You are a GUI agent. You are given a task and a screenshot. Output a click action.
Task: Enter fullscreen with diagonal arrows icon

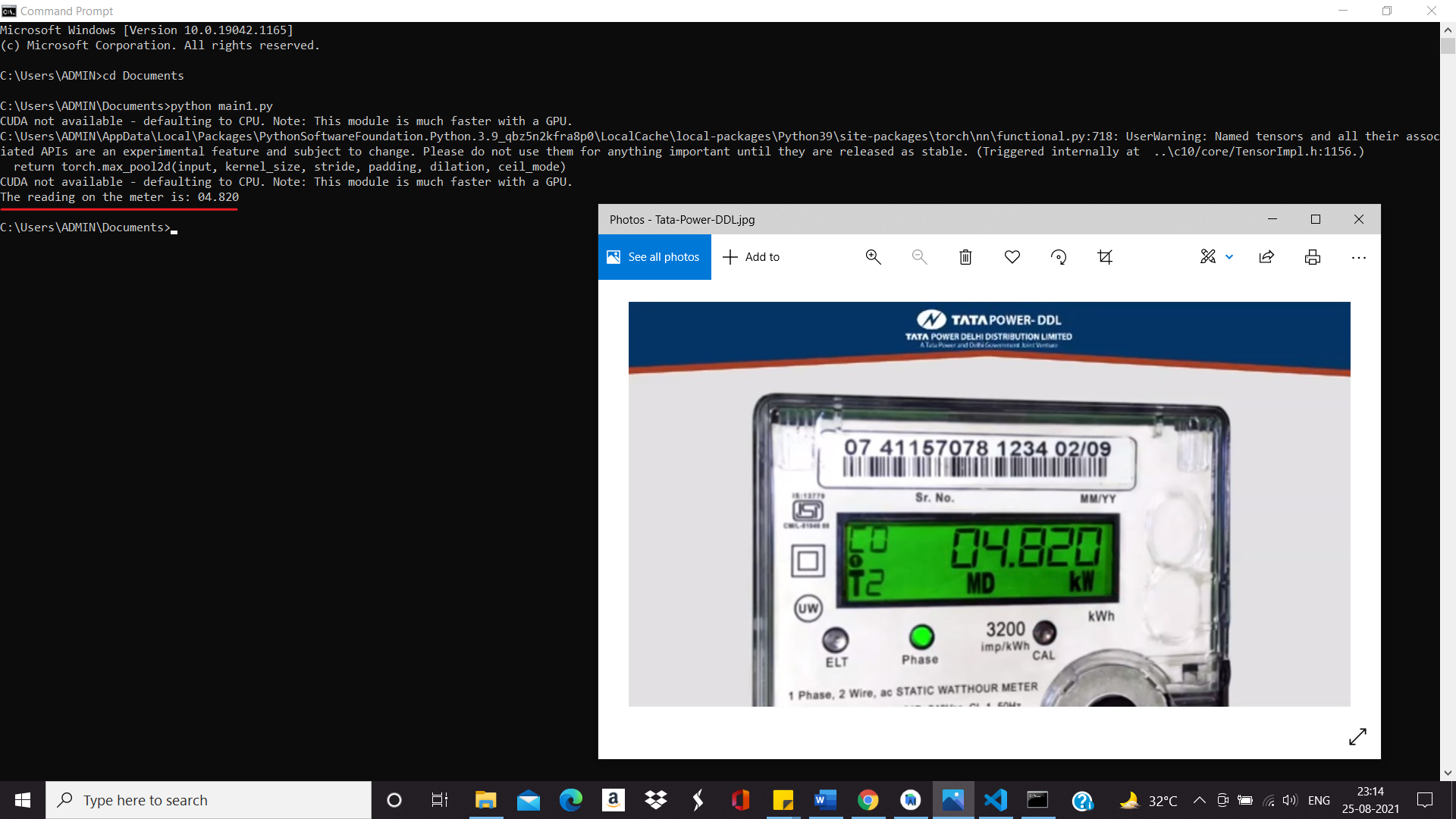pos(1357,736)
